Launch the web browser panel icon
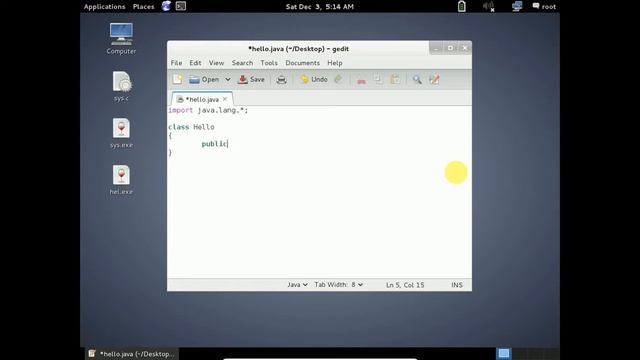The height and width of the screenshot is (360, 640). pyautogui.click(x=166, y=6)
